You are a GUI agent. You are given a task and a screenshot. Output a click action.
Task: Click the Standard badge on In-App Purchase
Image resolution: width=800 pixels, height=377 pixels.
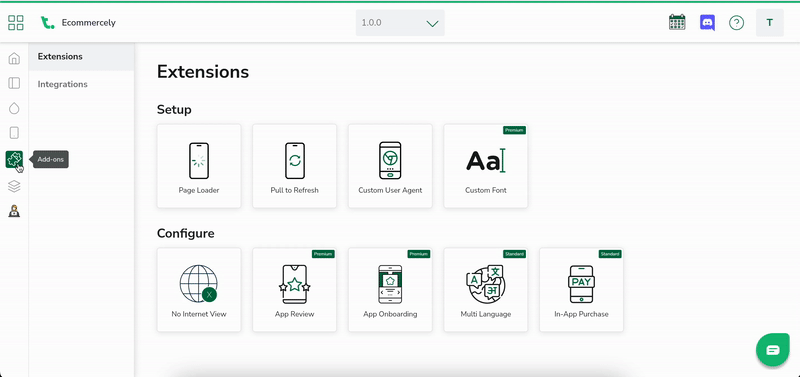click(x=610, y=254)
